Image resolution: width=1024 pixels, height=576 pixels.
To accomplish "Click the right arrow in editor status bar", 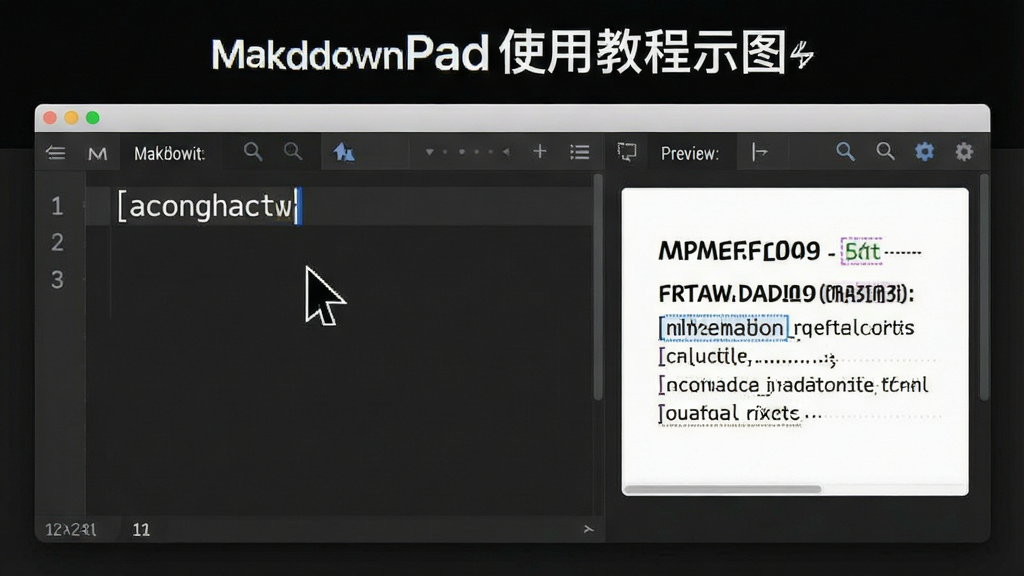I will pos(588,529).
